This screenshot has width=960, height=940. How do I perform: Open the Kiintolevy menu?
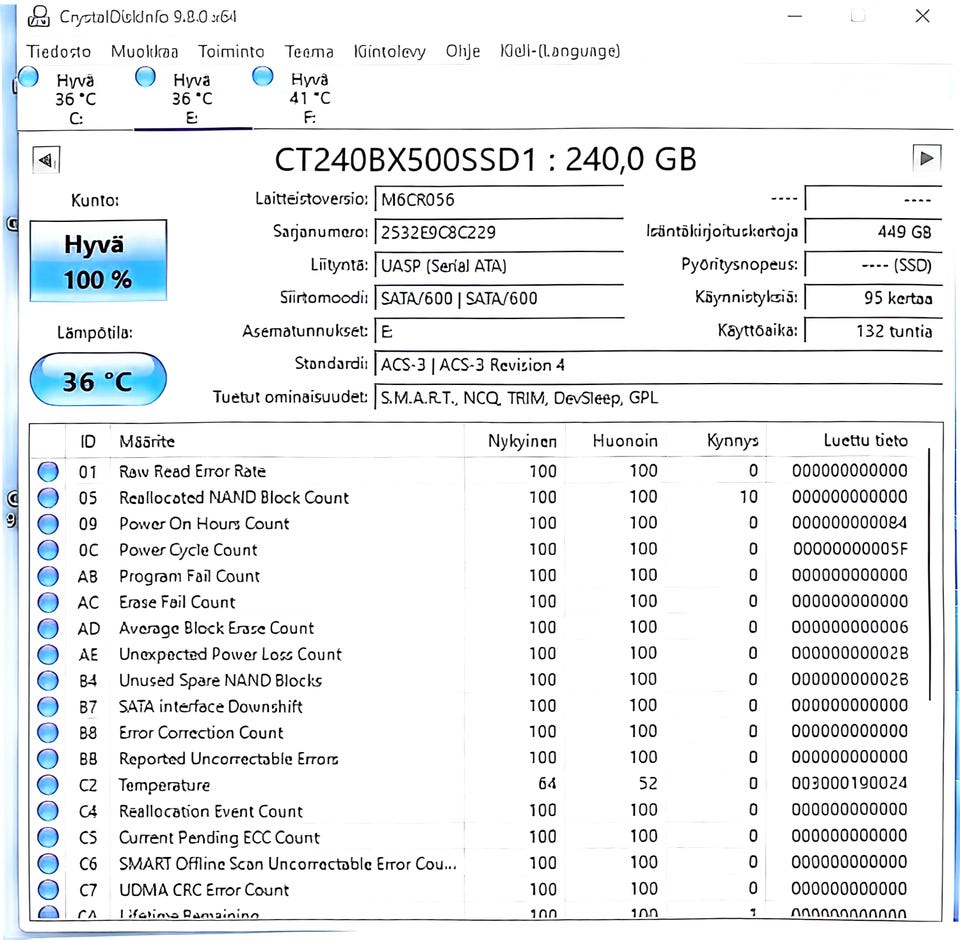click(389, 51)
